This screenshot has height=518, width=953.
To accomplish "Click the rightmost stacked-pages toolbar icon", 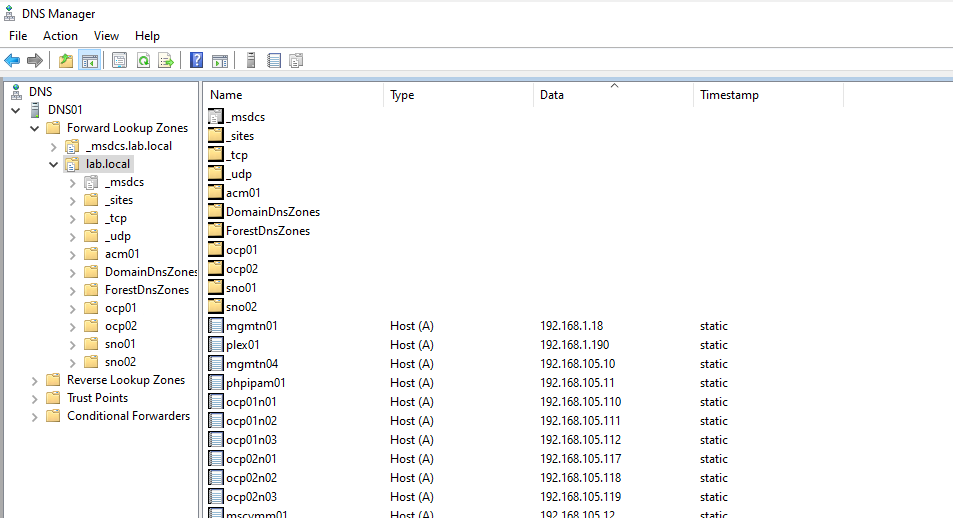I will click(x=296, y=60).
